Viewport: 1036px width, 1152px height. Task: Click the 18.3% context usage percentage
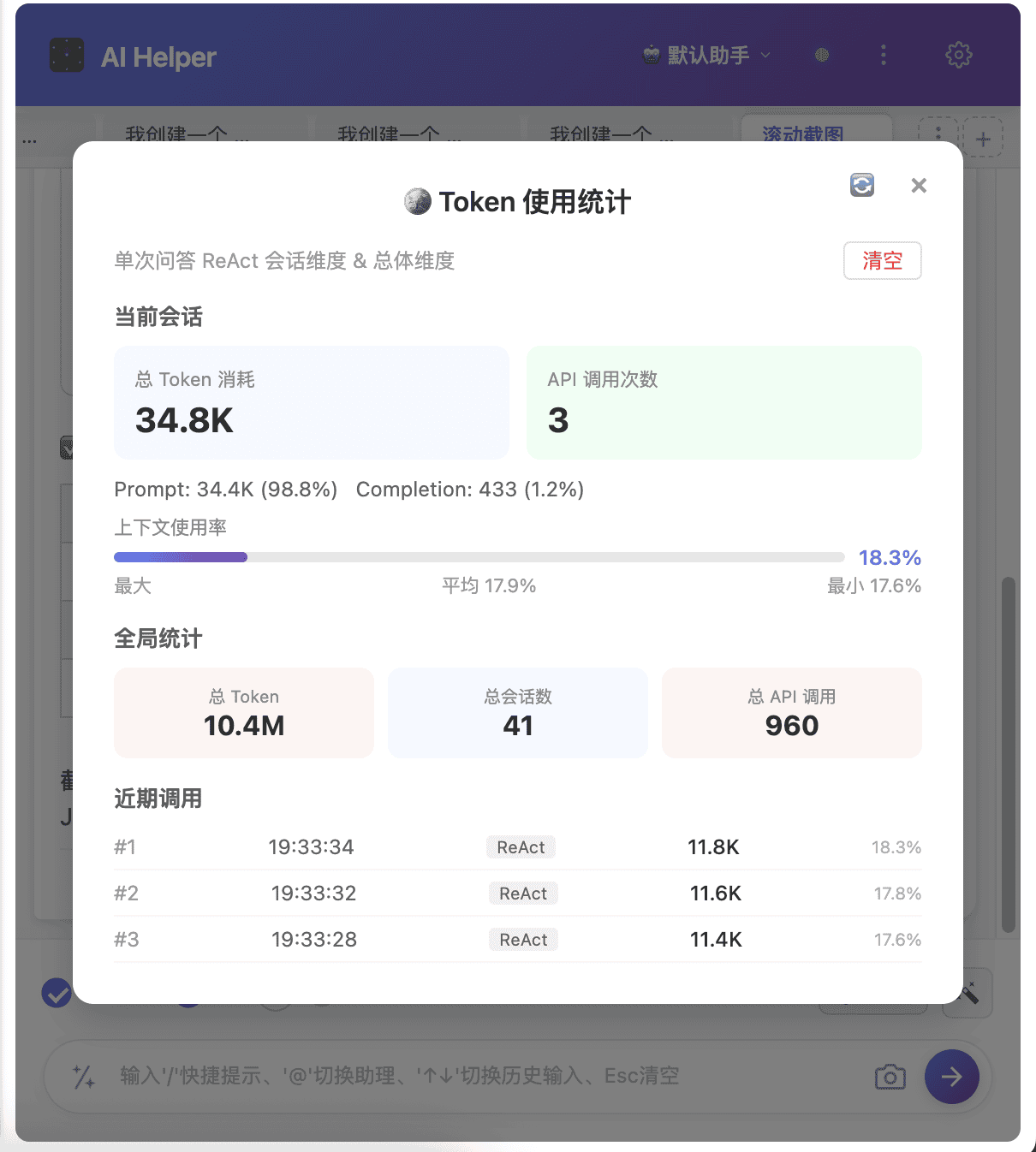point(890,558)
